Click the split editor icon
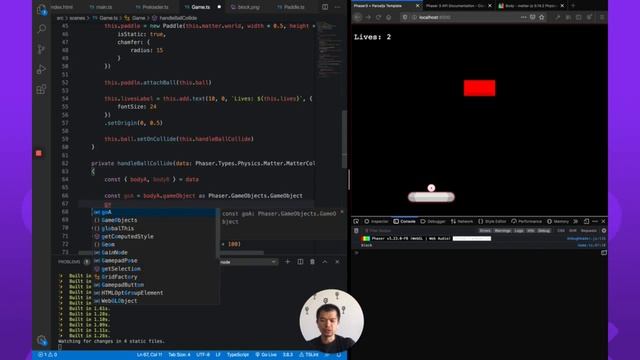Viewport: 640px width, 360px height. tap(325, 7)
